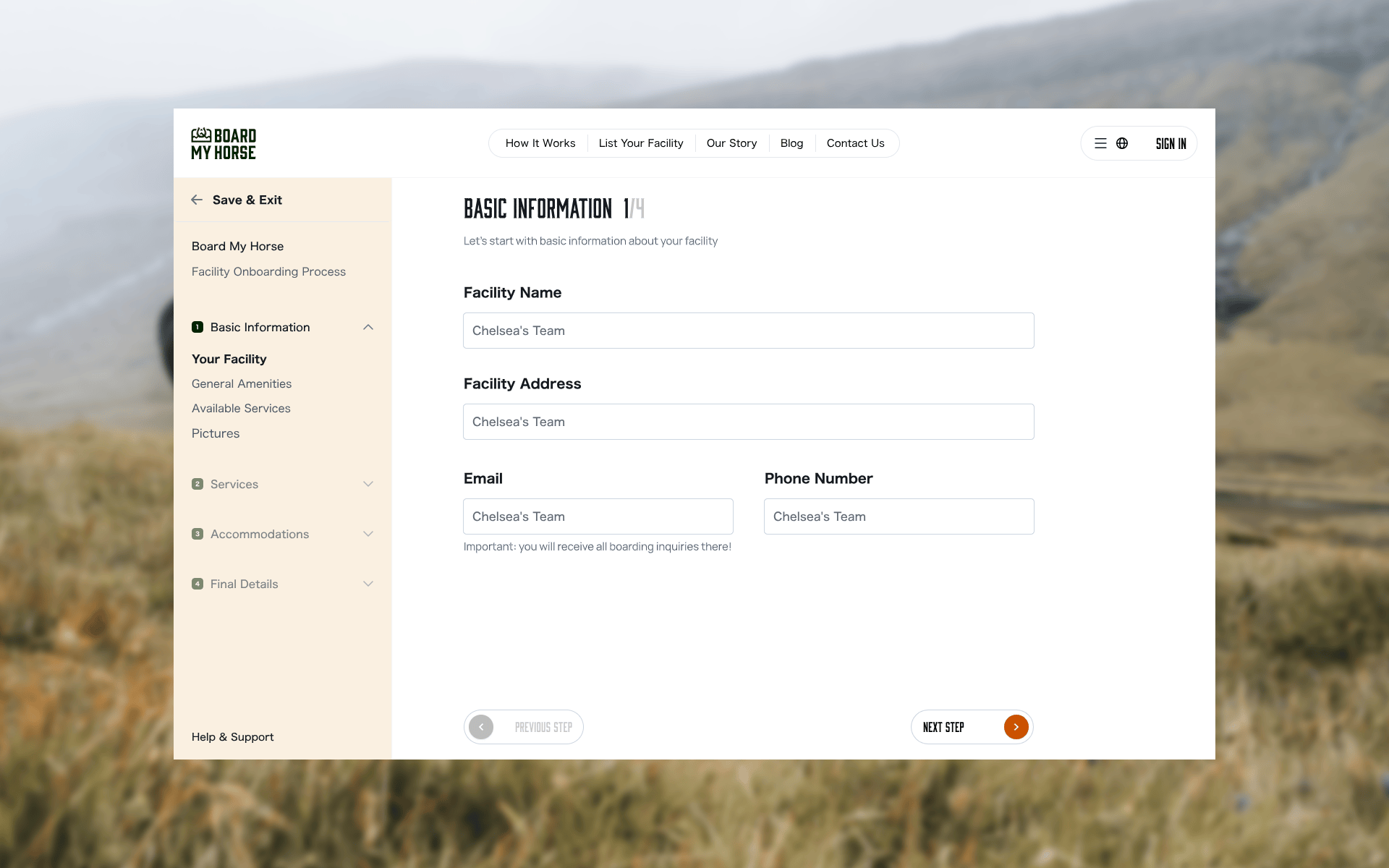Click the Board My Horse logo
The image size is (1389, 868).
coord(224,143)
